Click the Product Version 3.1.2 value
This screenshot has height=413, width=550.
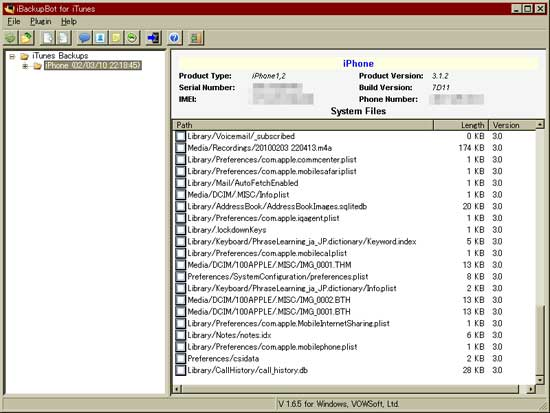[440, 76]
